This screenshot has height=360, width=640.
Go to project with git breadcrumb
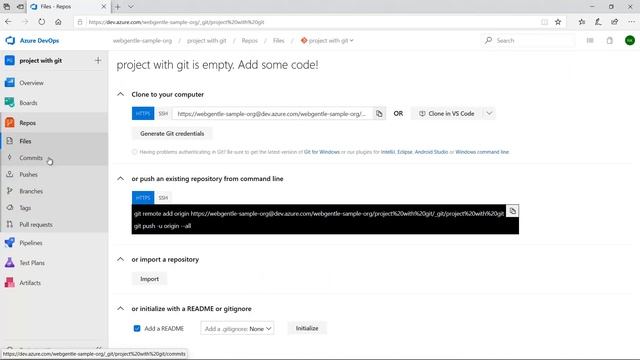point(207,40)
